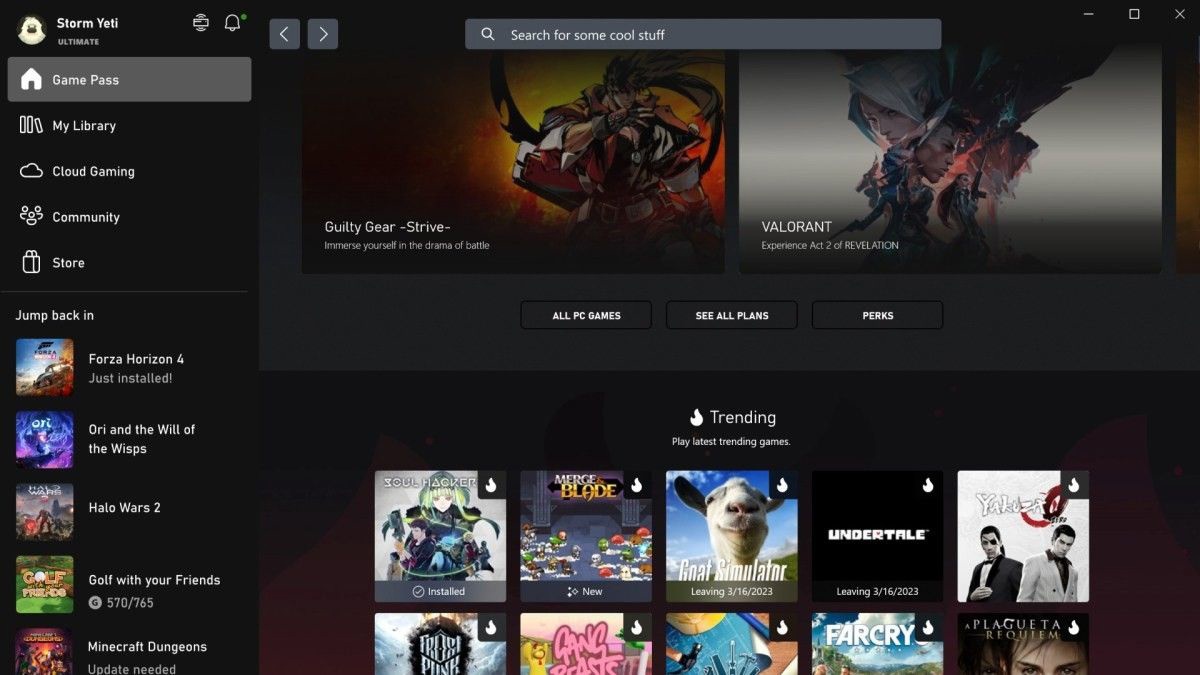Open Golf with your Friends thumbnail
Viewport: 1200px width, 675px height.
coord(45,585)
